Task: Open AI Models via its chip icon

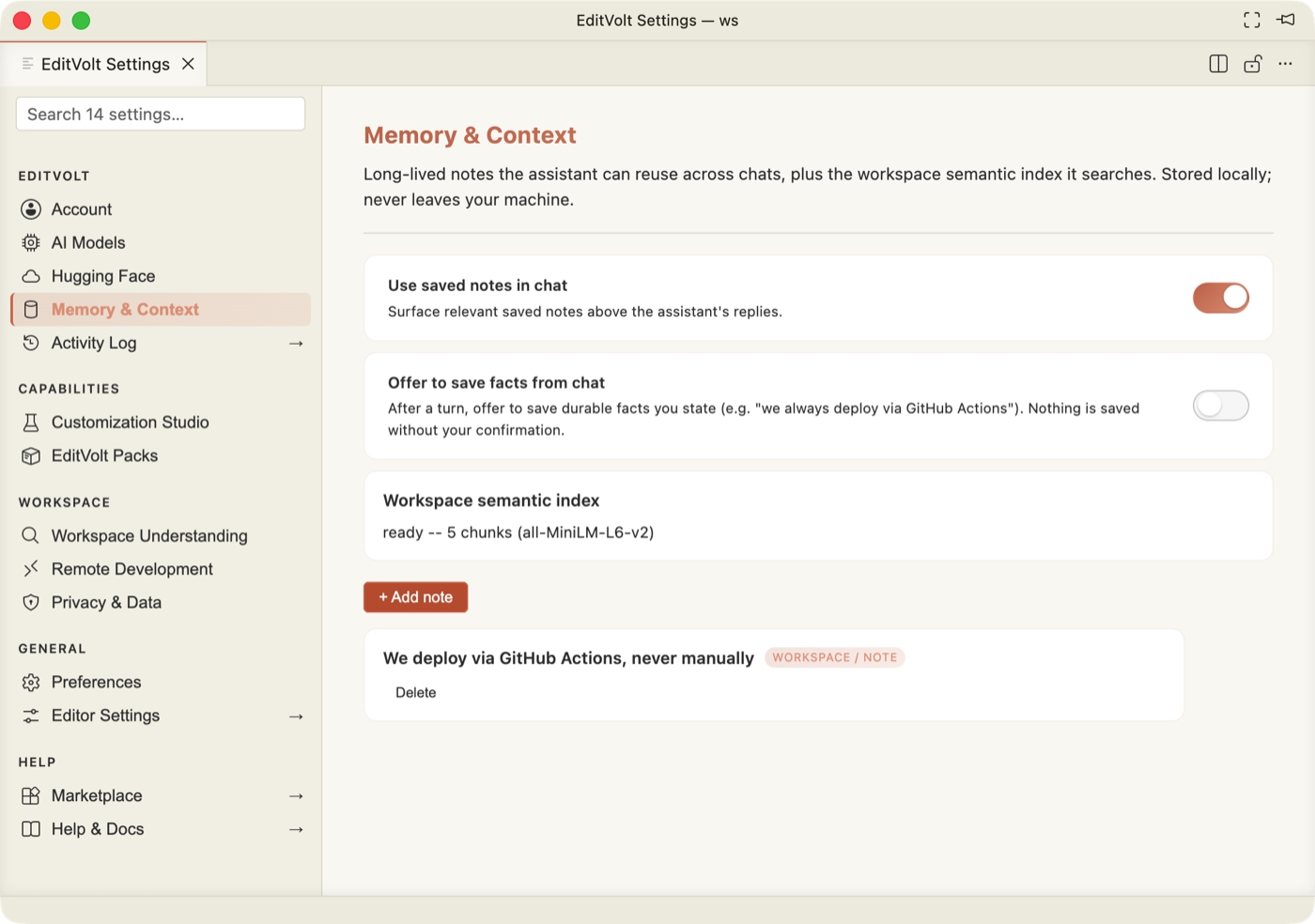Action: pos(31,242)
